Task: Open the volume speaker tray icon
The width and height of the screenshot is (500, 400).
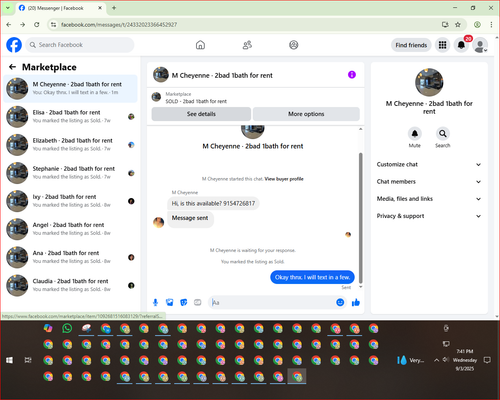Action: [446, 360]
